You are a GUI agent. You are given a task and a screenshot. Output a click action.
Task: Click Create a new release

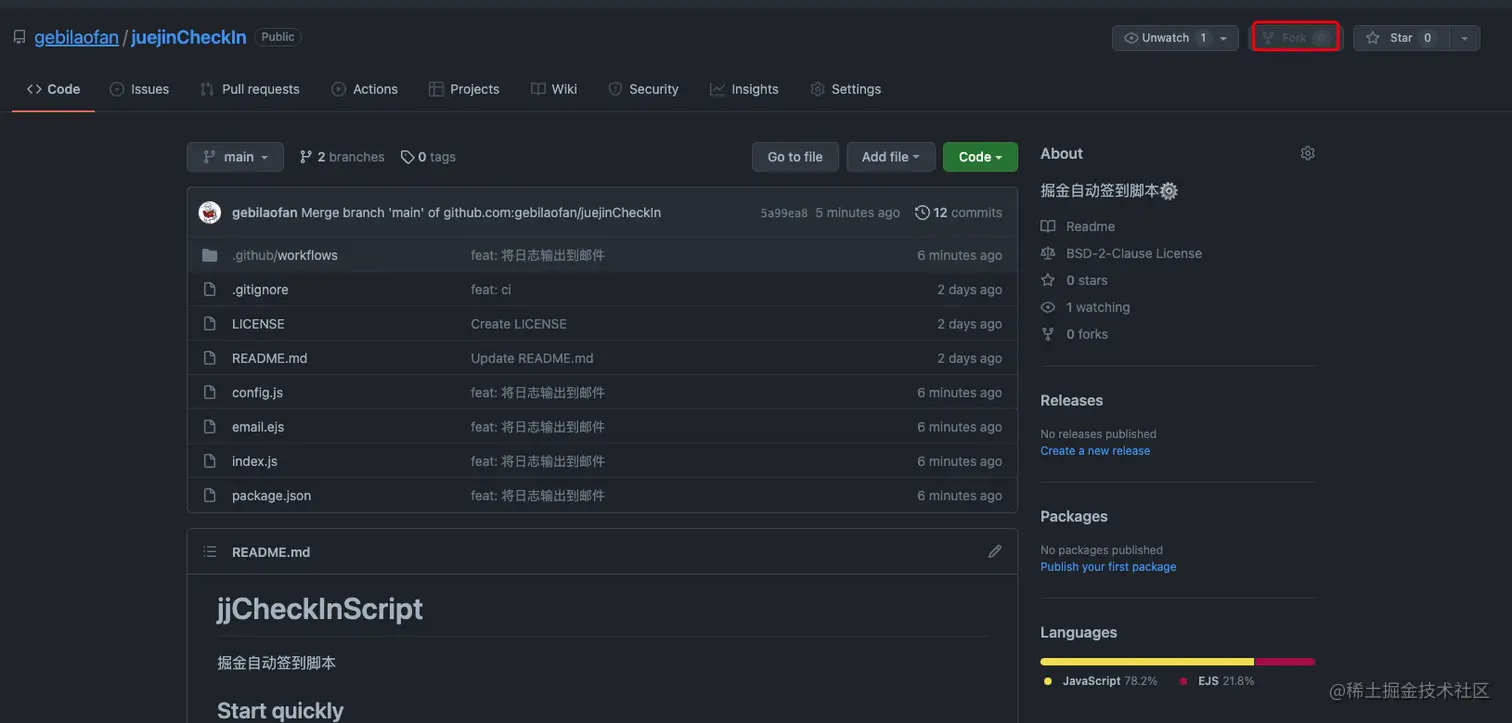(1095, 451)
